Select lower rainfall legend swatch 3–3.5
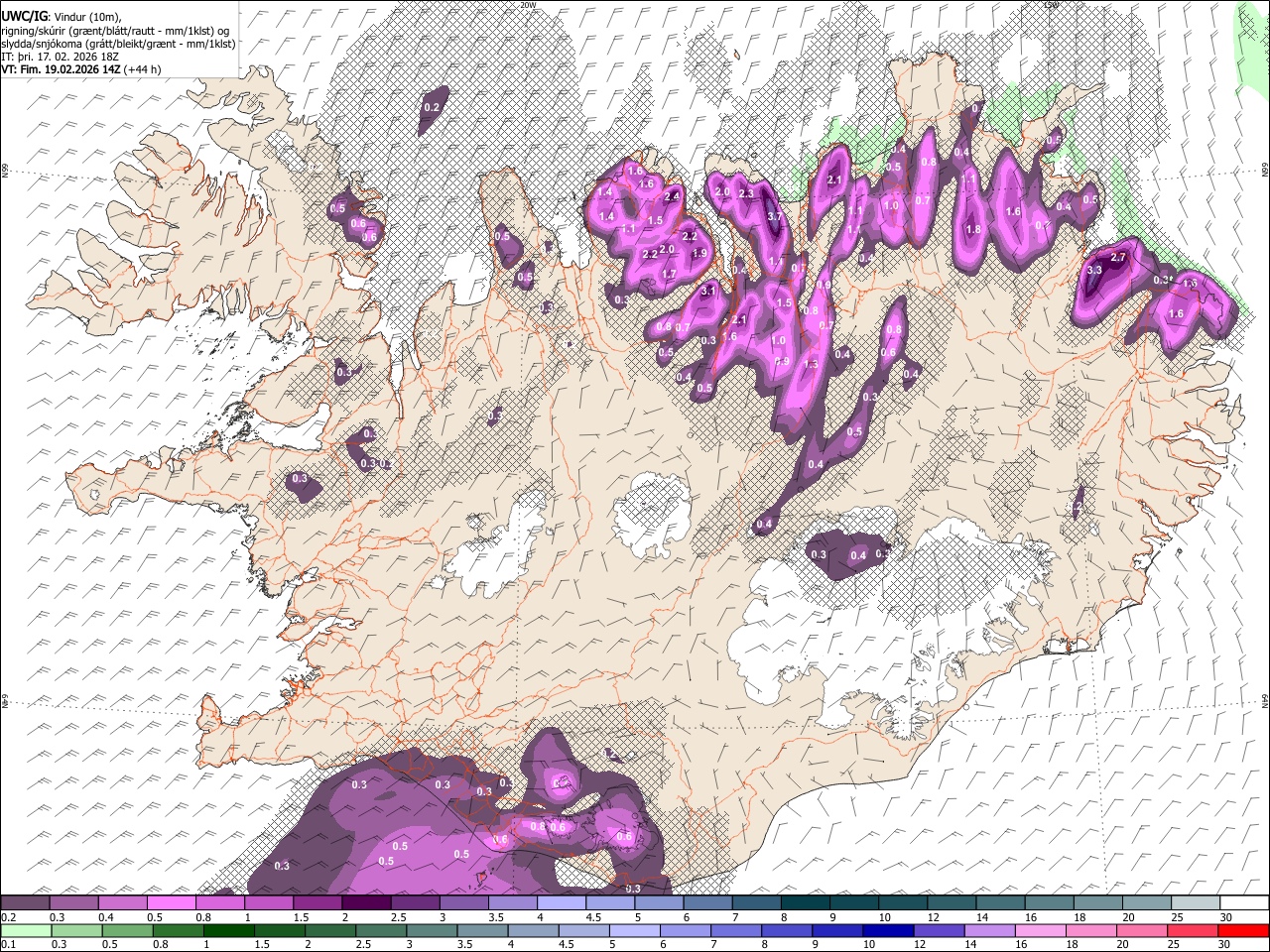The height and width of the screenshot is (952, 1270). pyautogui.click(x=432, y=930)
